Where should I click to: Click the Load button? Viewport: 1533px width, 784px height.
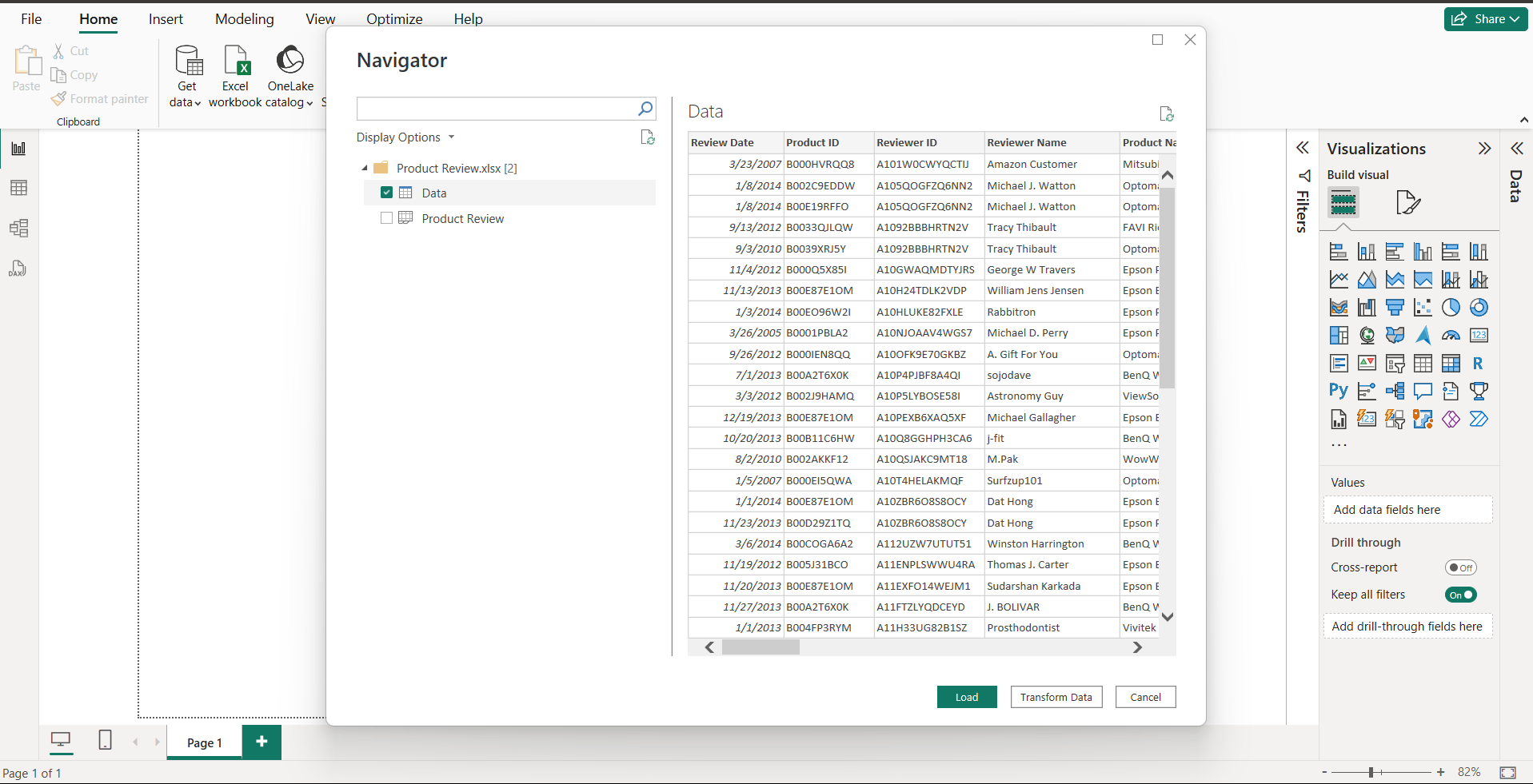coord(967,697)
